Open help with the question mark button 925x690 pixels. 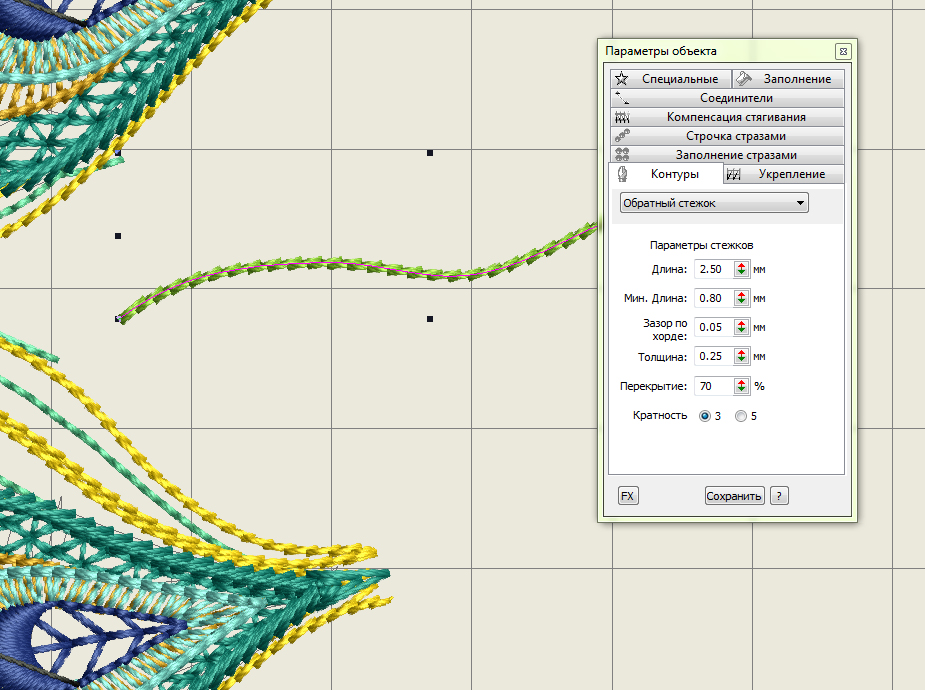coord(779,496)
